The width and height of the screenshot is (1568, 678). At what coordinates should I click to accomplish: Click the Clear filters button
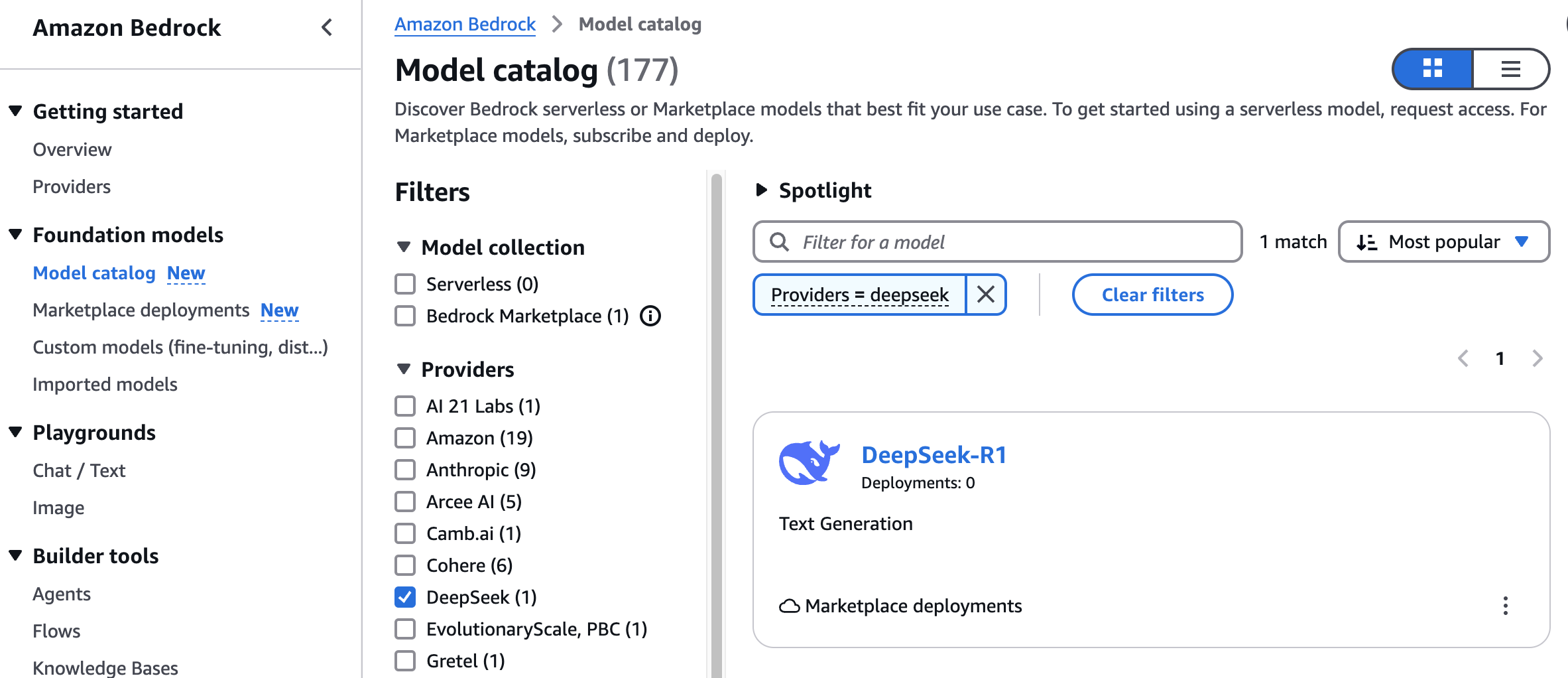pos(1152,295)
